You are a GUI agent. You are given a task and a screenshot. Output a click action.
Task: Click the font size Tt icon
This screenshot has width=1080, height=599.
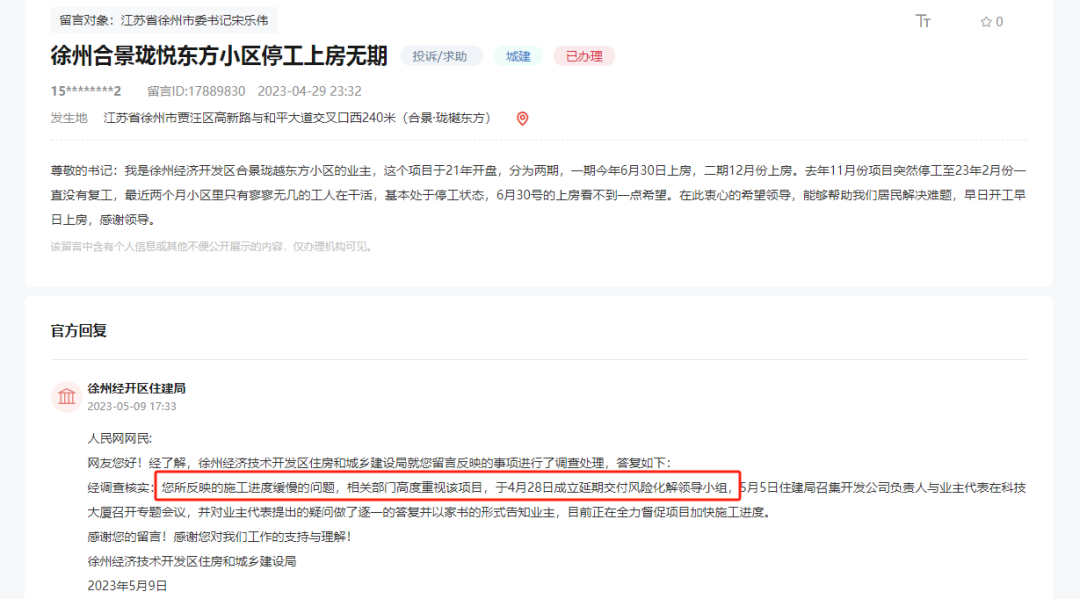[923, 21]
